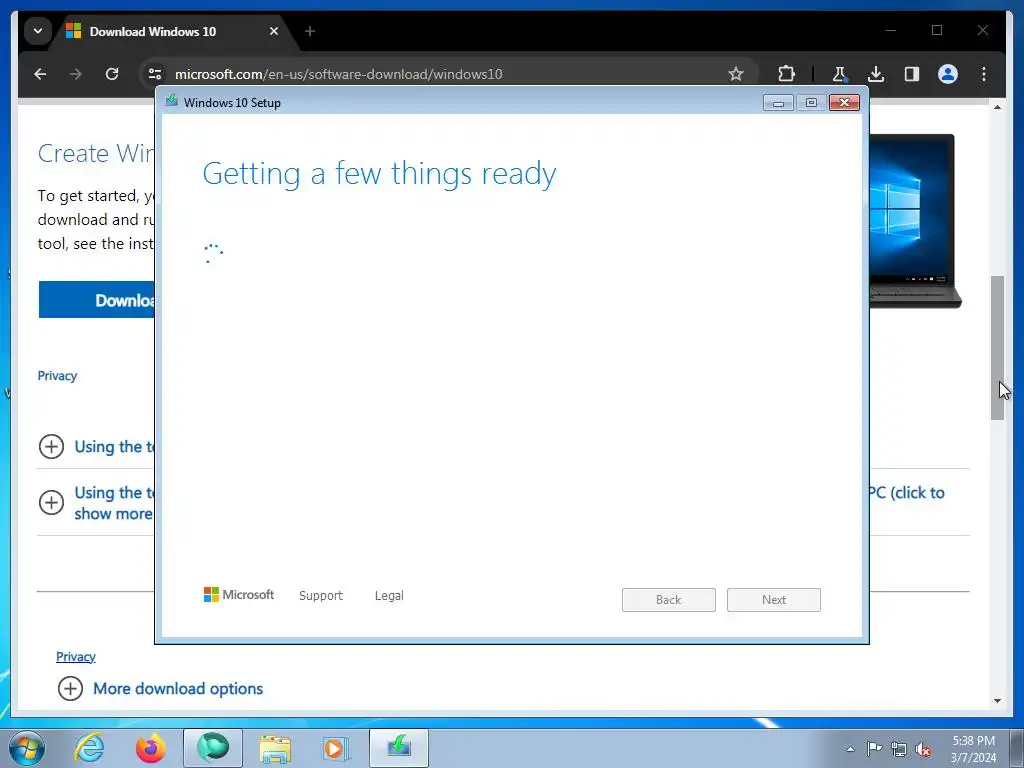Open the Chrome extensions puzzle icon
Screen dimensions: 1024x768
coord(786,74)
